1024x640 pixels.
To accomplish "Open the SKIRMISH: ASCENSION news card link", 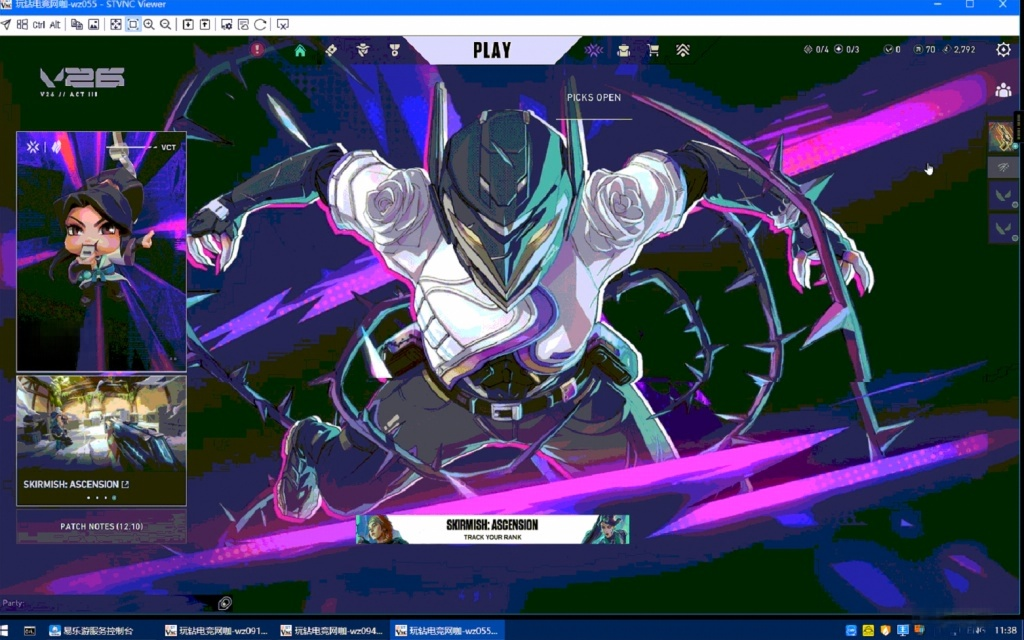I will click(x=101, y=441).
